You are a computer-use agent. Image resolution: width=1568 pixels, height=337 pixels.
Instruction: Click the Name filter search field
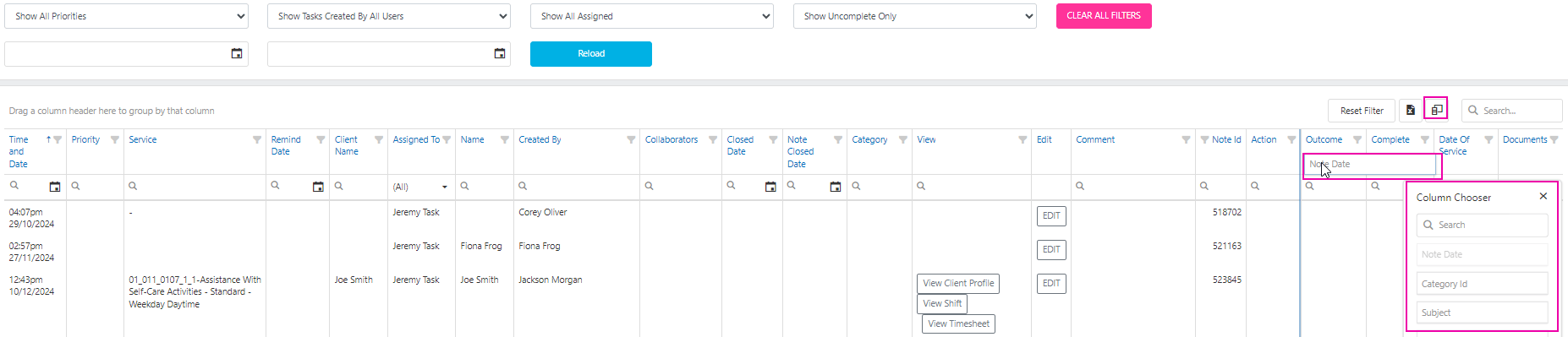point(485,187)
